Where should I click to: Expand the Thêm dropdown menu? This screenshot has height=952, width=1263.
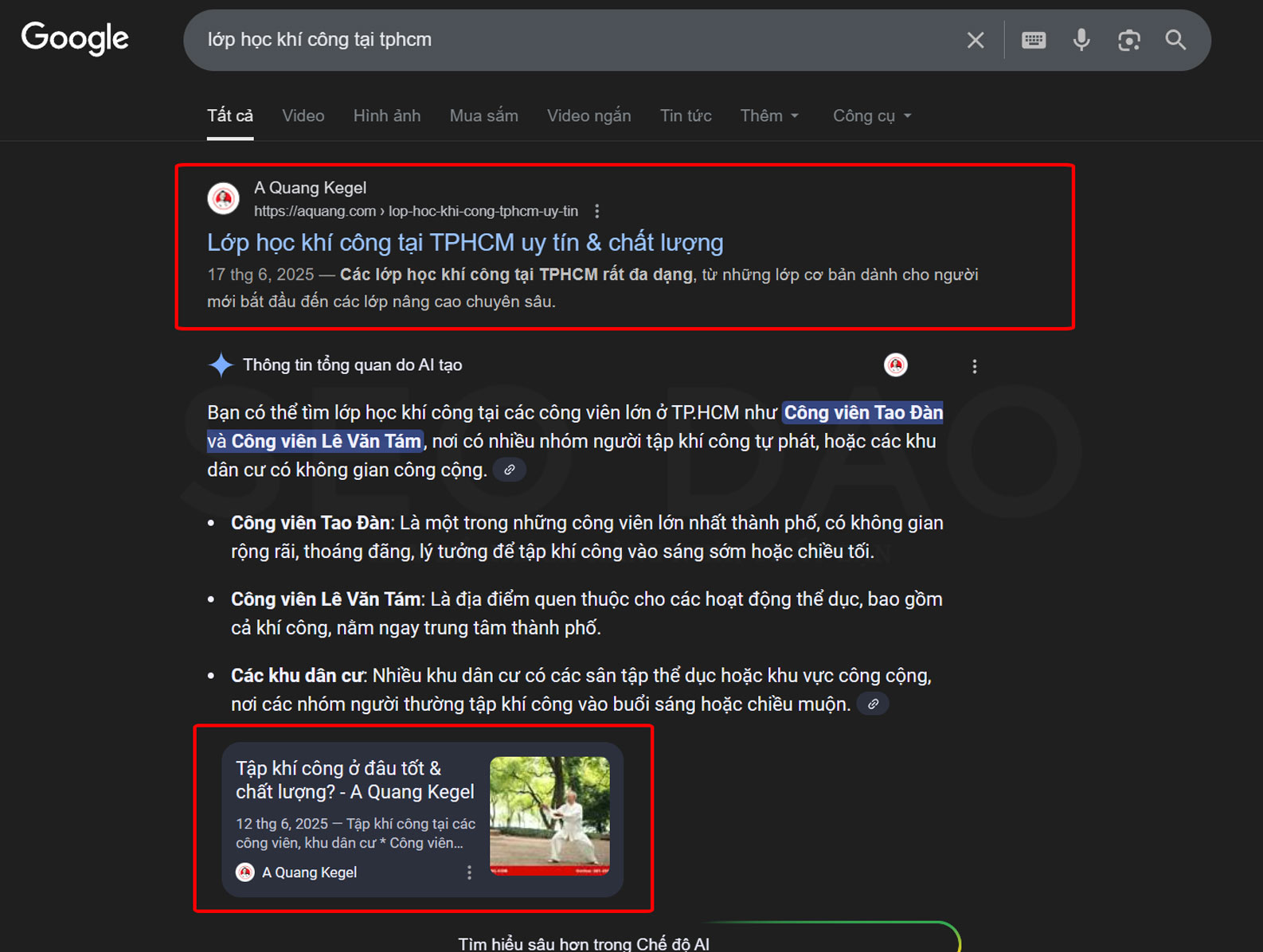coord(768,116)
